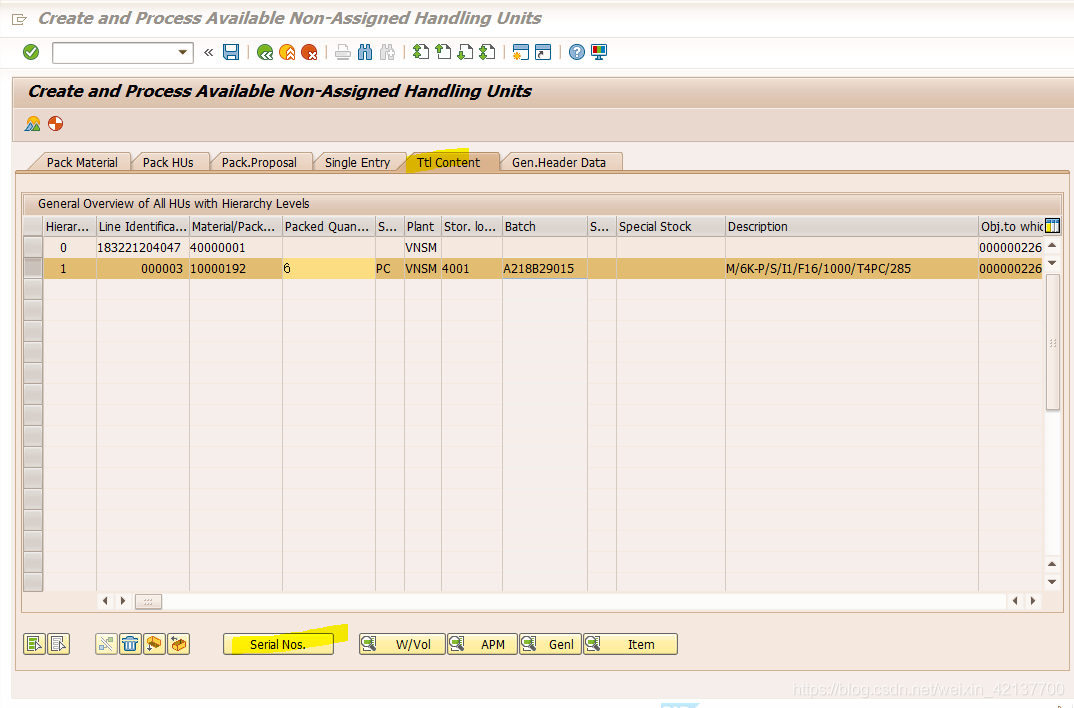Screen dimensions: 1074x708
Task: Click the red-white circle application toolbar icon
Action: 55,124
